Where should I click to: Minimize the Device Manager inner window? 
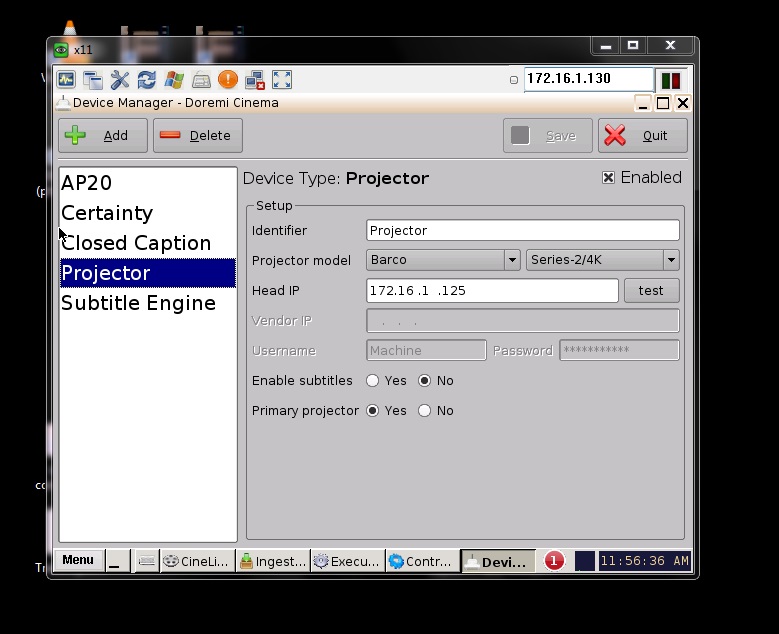(642, 104)
